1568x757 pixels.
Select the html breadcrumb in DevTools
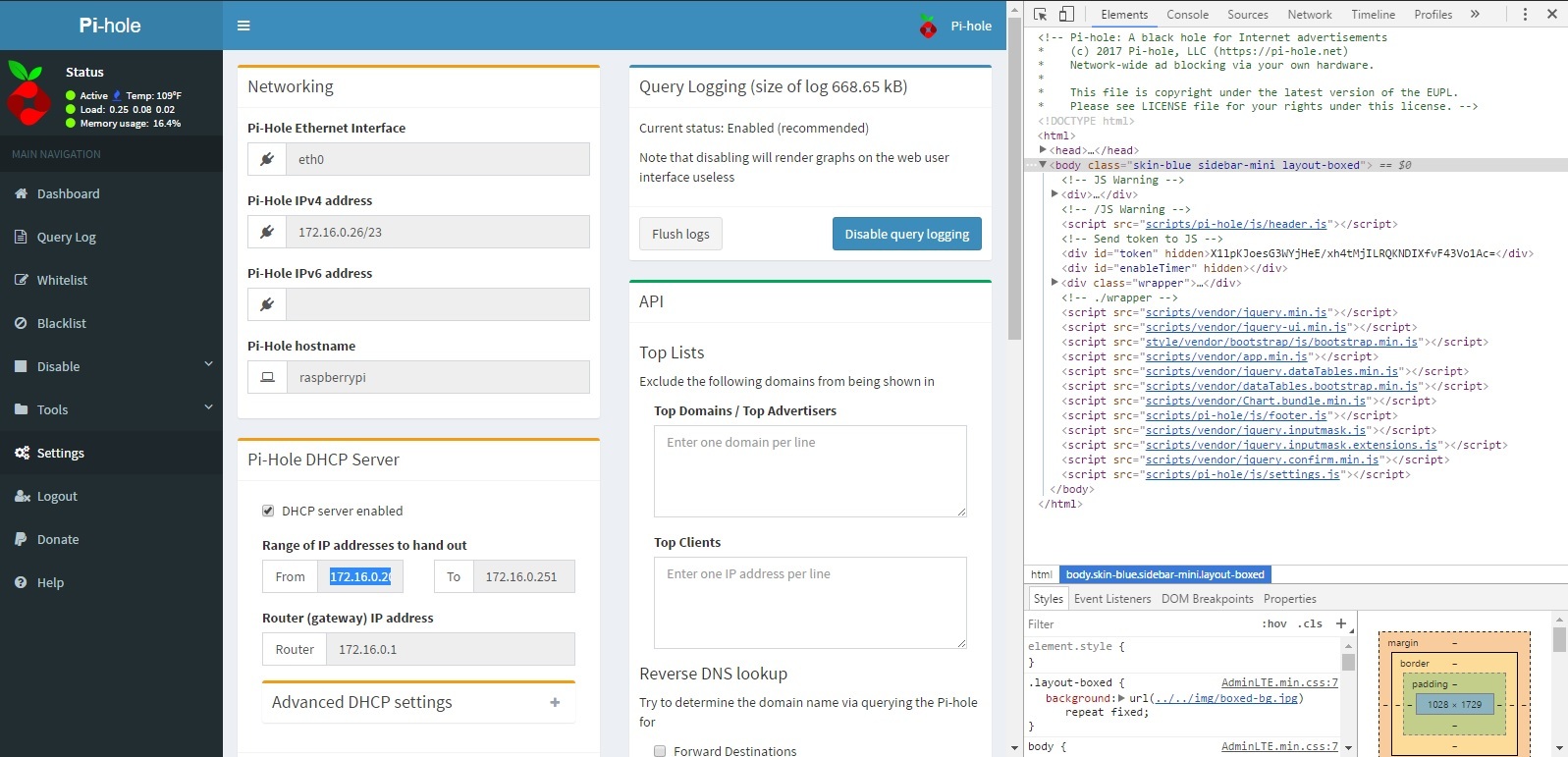[x=1042, y=574]
